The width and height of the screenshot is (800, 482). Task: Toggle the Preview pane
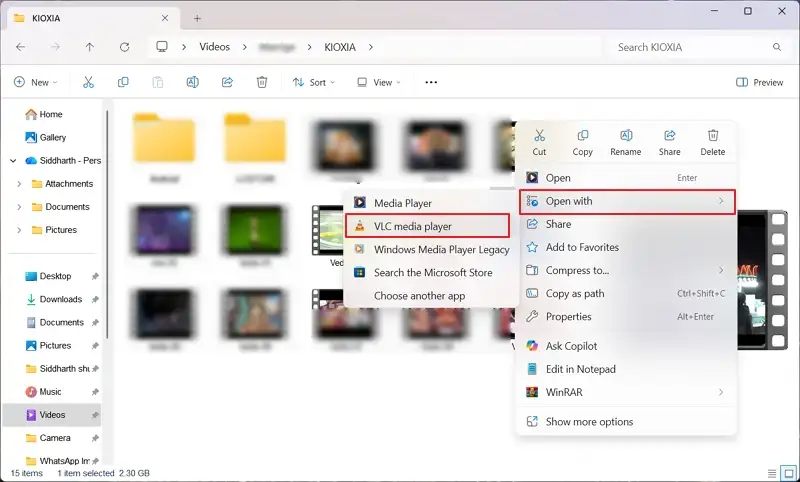click(760, 82)
